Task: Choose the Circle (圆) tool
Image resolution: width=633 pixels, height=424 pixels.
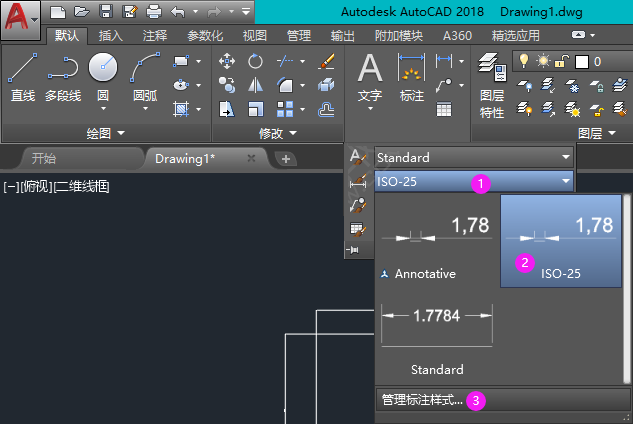Action: (103, 76)
